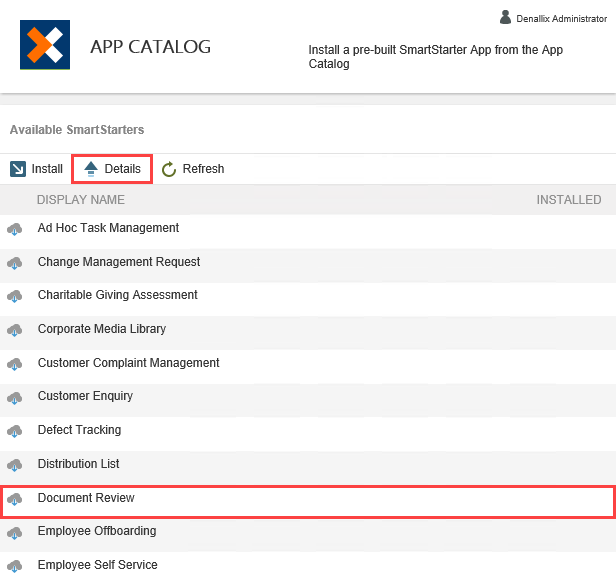The image size is (616, 584).
Task: Click the APP CATALOG title text
Action: (150, 47)
